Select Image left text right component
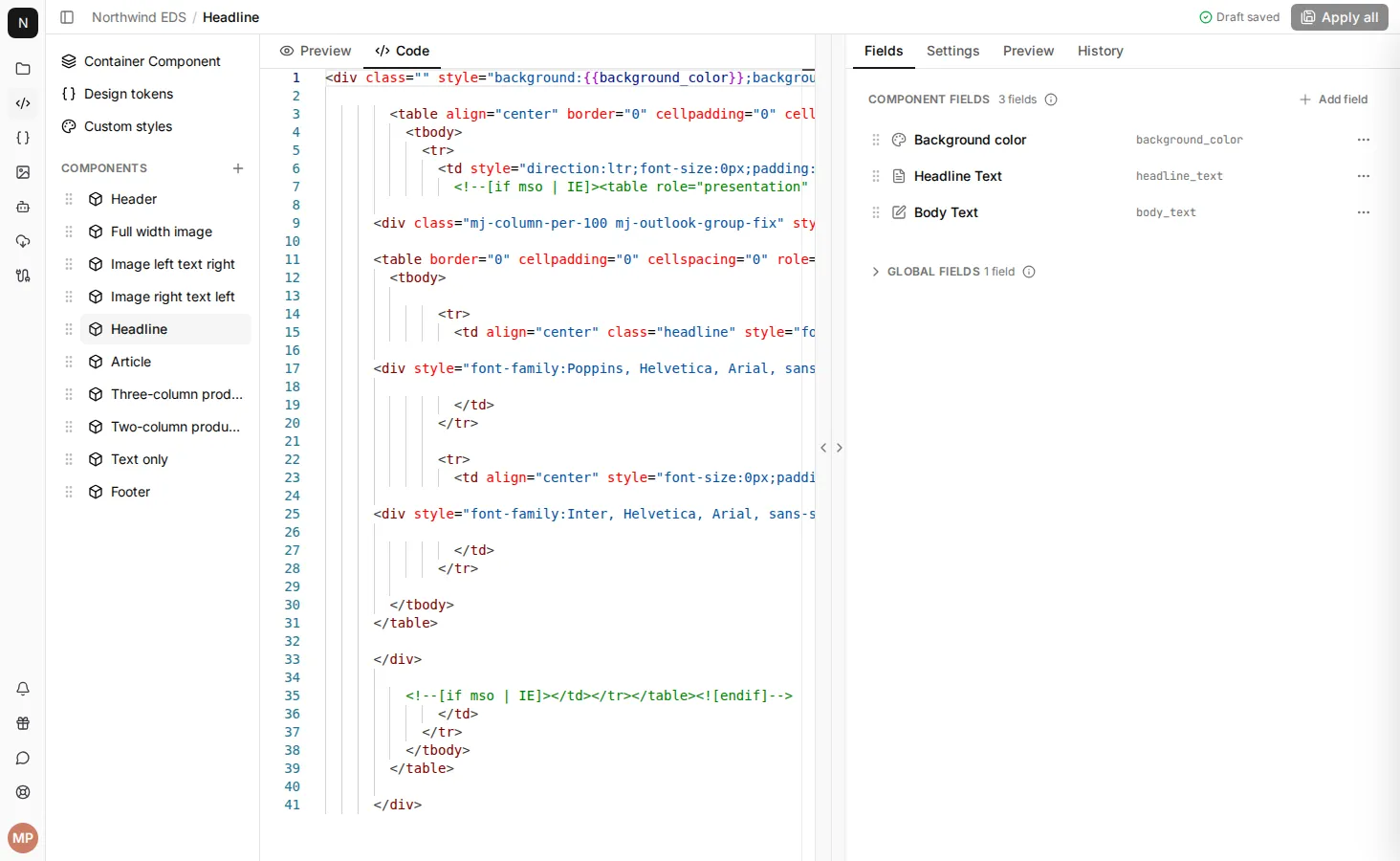Screen dimensions: 1400x861 tap(165, 264)
